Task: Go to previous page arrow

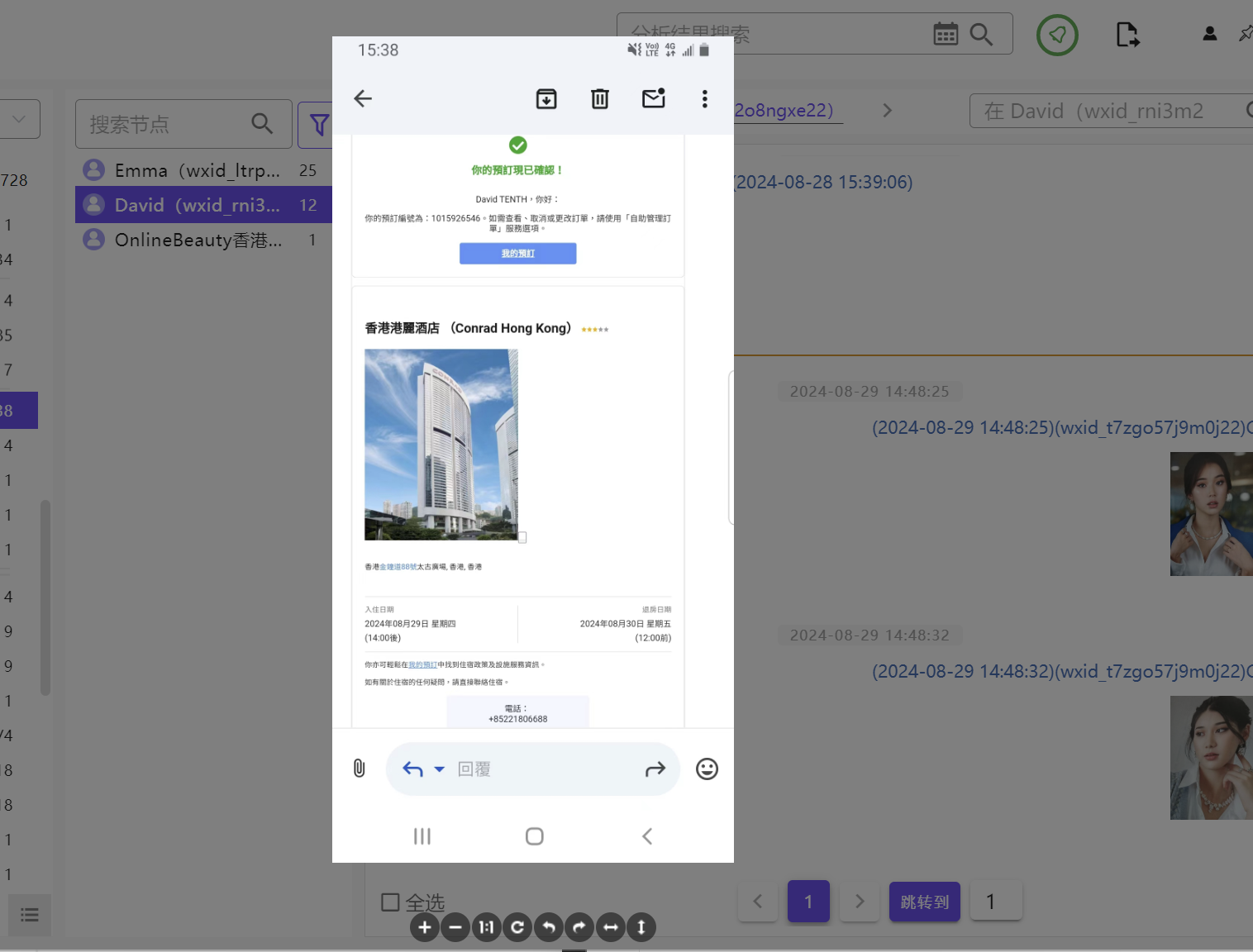Action: coord(758,902)
